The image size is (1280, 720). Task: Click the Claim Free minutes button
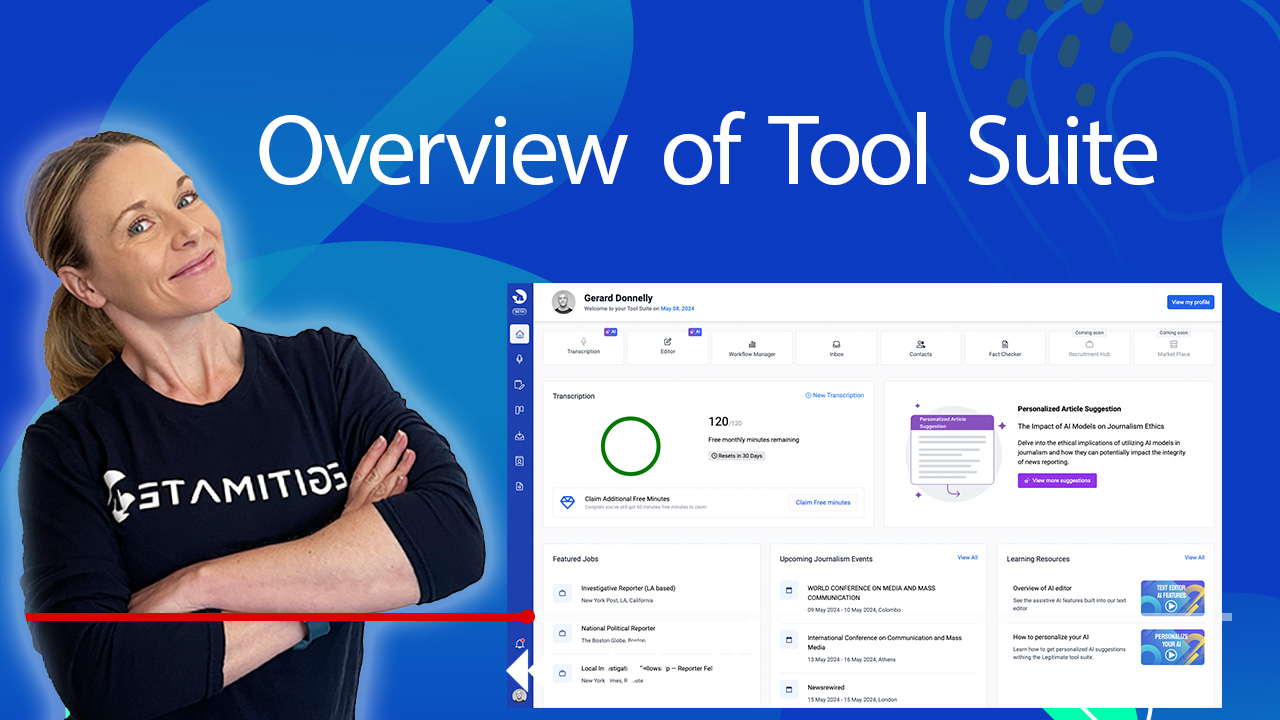(x=823, y=502)
